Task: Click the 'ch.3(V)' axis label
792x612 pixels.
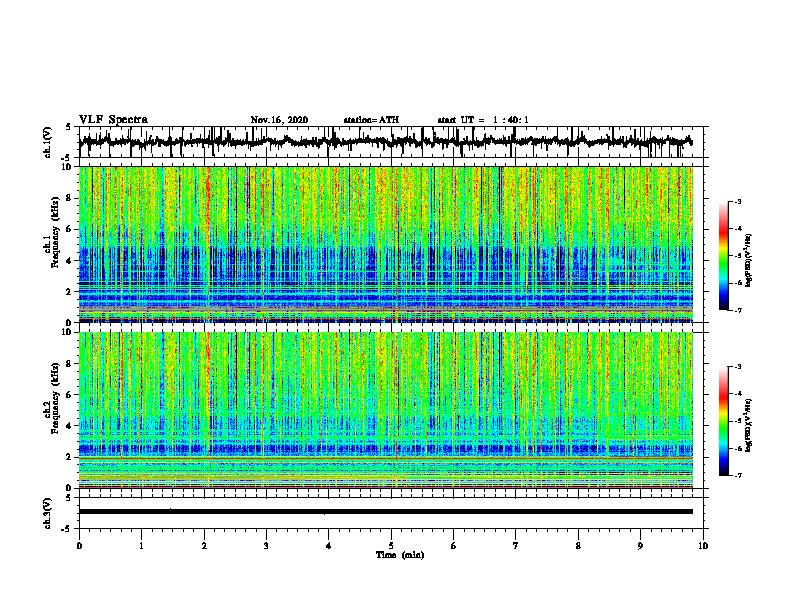Action: (48, 513)
